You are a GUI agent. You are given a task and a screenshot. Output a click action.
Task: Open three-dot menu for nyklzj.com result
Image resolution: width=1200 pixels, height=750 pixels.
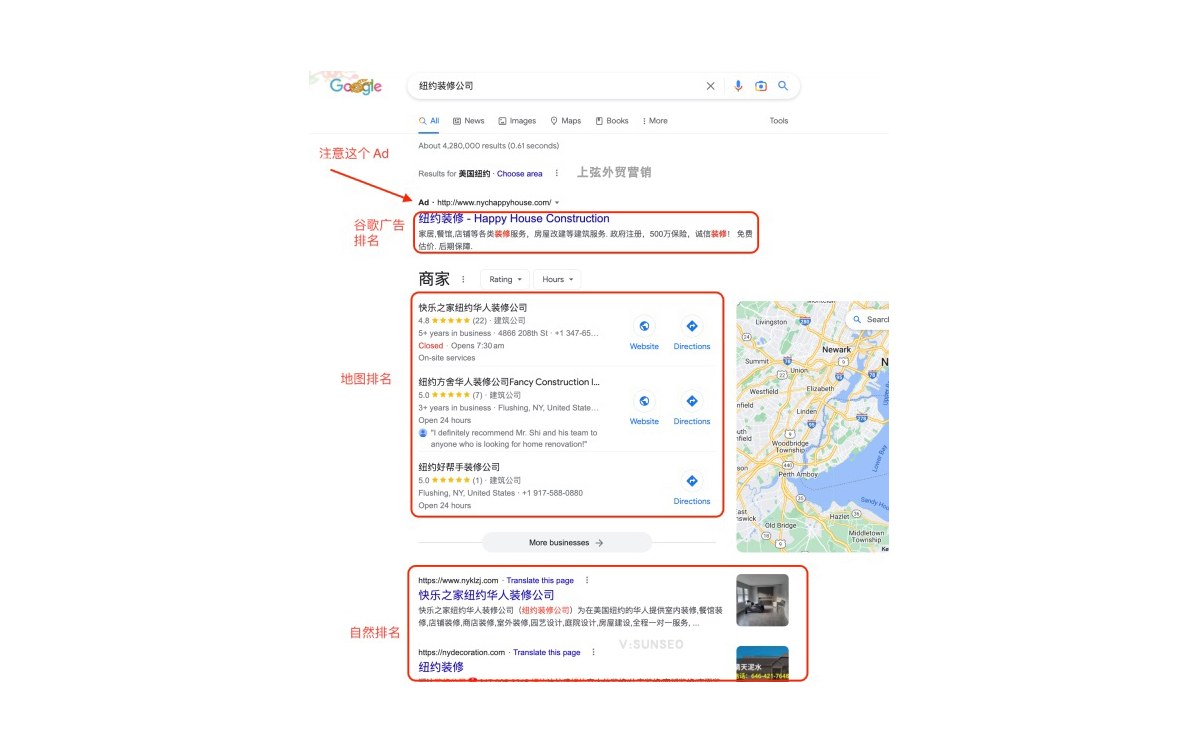click(x=587, y=580)
